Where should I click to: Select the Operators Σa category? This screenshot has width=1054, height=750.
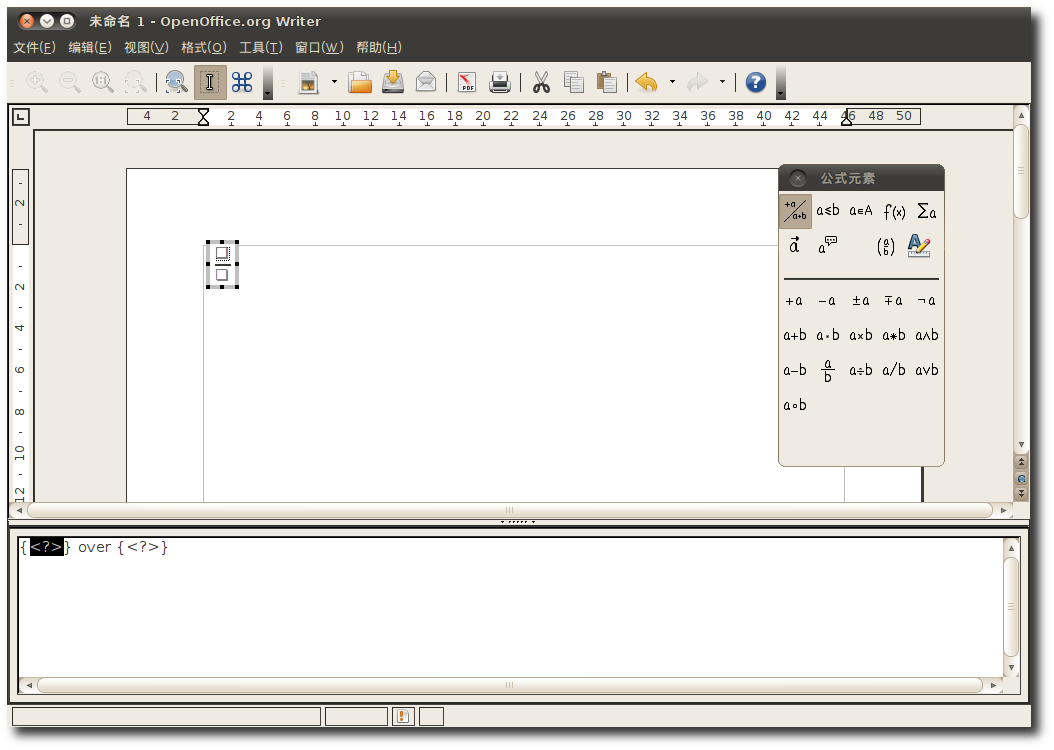(x=926, y=211)
